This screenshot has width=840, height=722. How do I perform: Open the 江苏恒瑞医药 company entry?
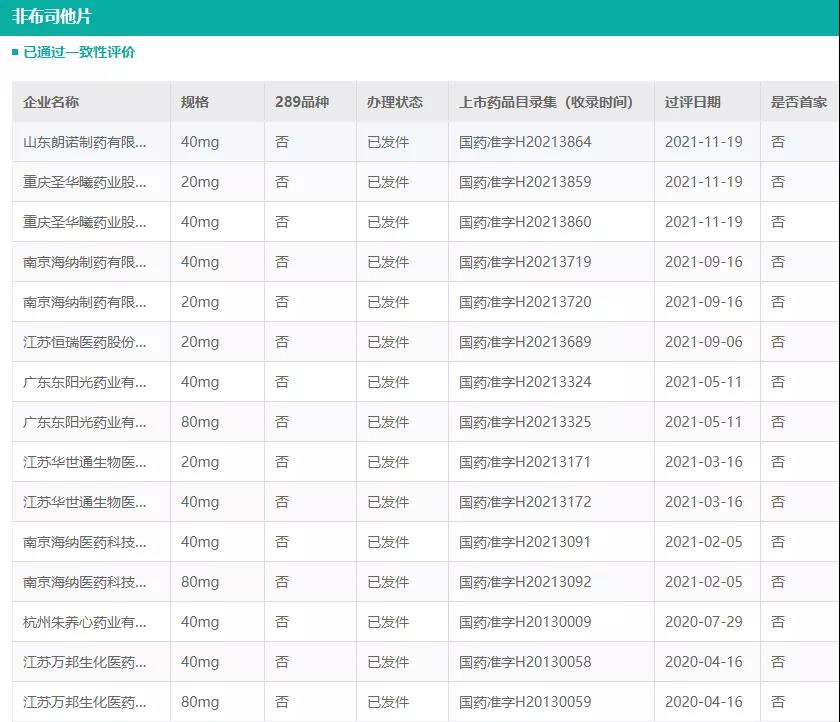pos(85,342)
